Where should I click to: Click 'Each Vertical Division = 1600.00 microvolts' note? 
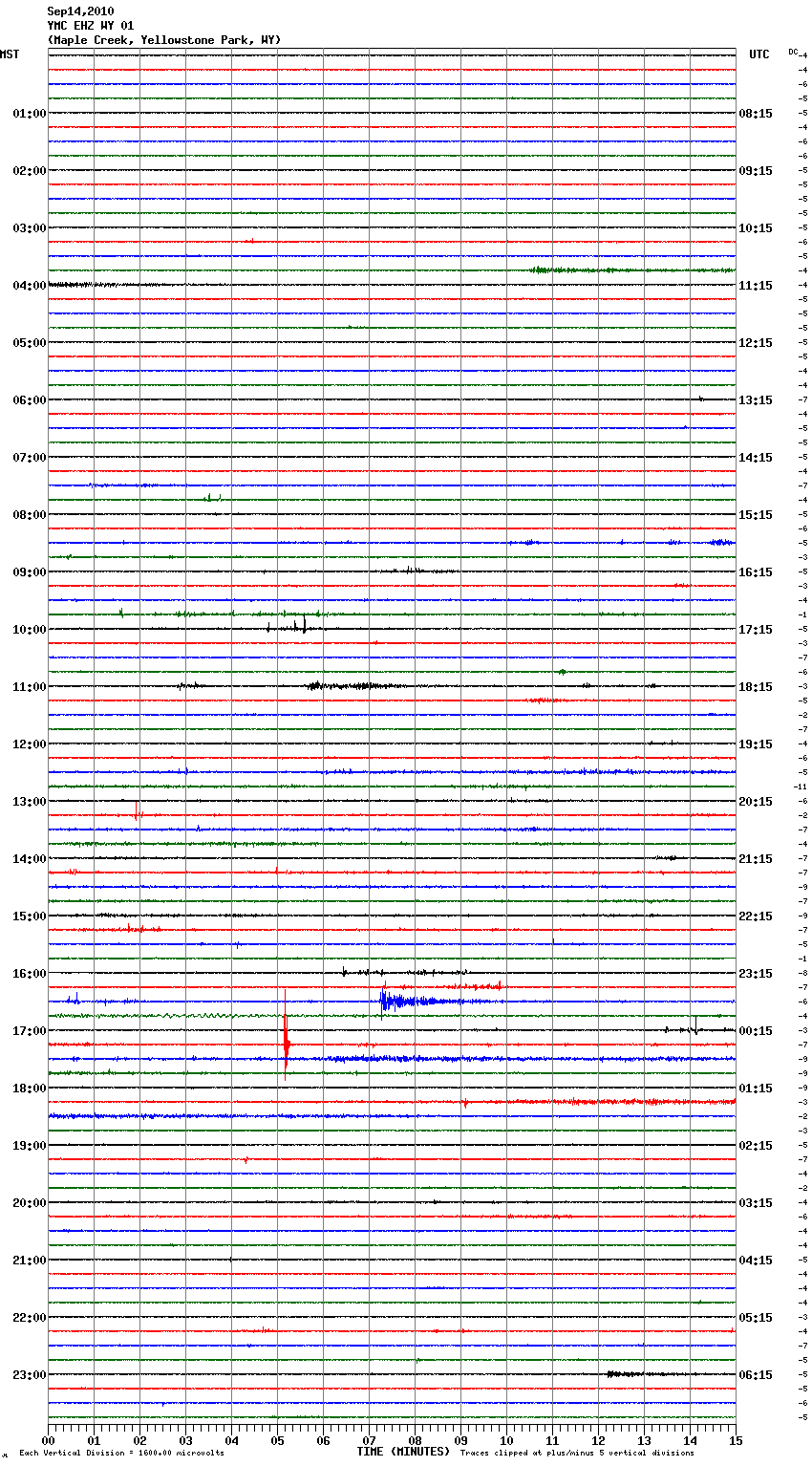coord(121,1454)
